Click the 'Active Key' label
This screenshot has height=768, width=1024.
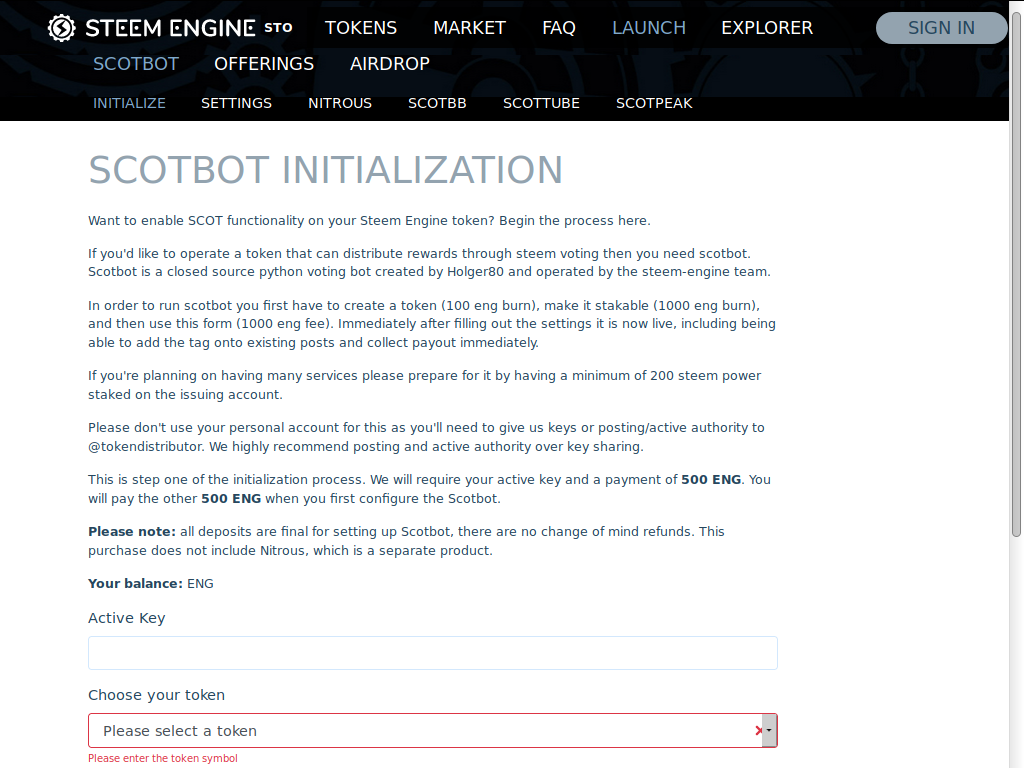coord(127,618)
